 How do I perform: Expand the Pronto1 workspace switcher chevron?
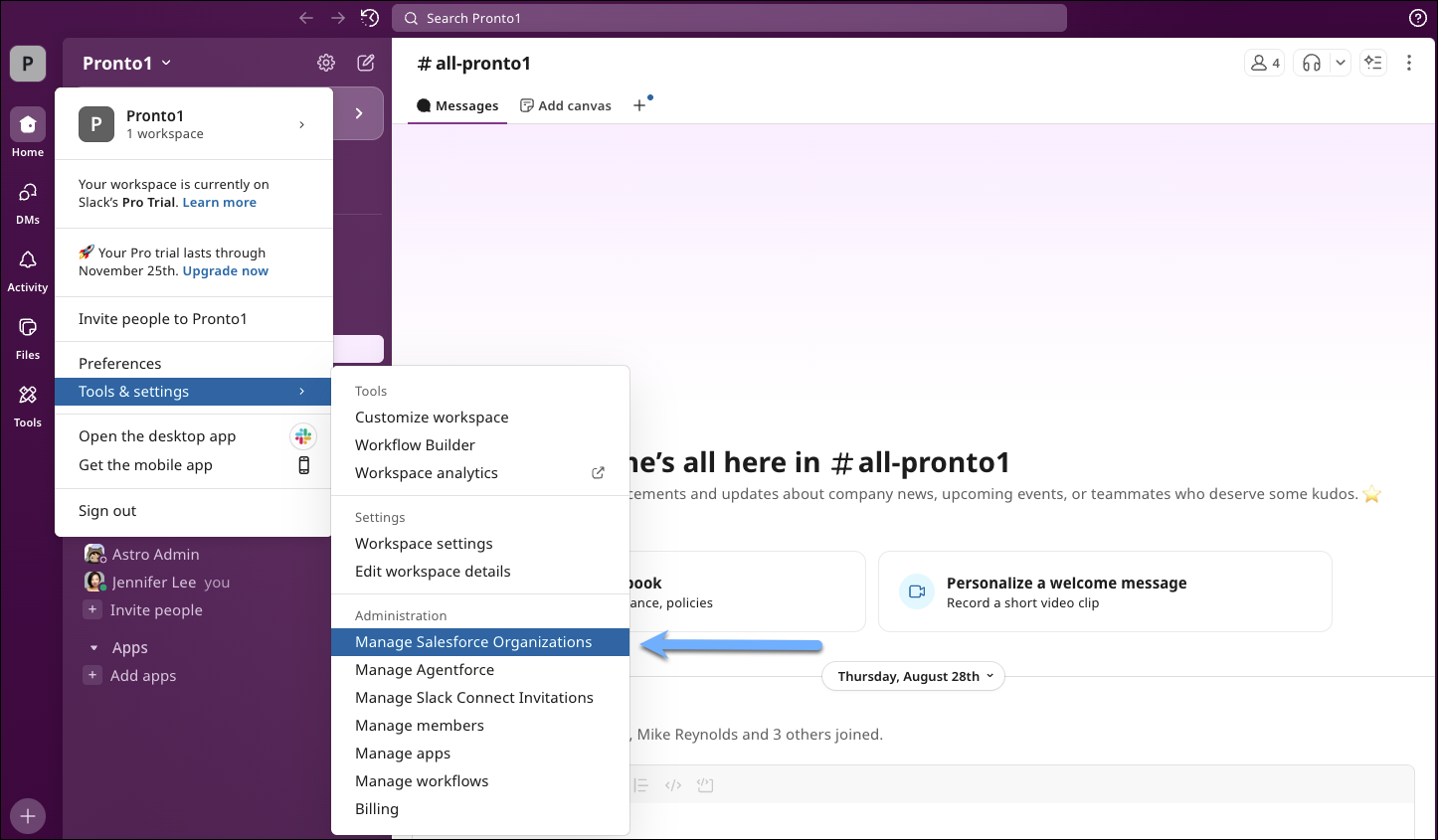click(166, 62)
